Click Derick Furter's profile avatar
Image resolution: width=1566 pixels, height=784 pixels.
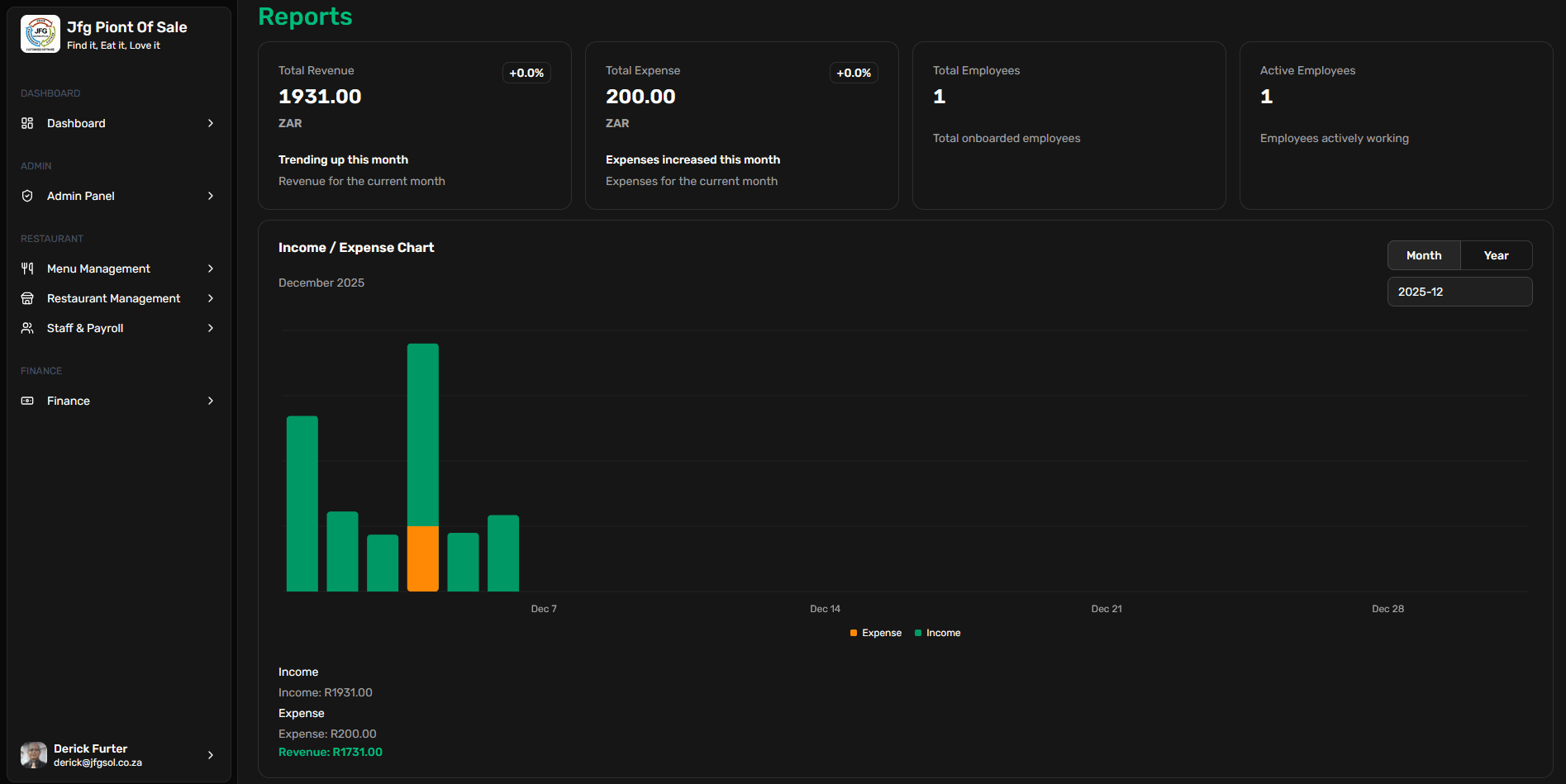(33, 754)
